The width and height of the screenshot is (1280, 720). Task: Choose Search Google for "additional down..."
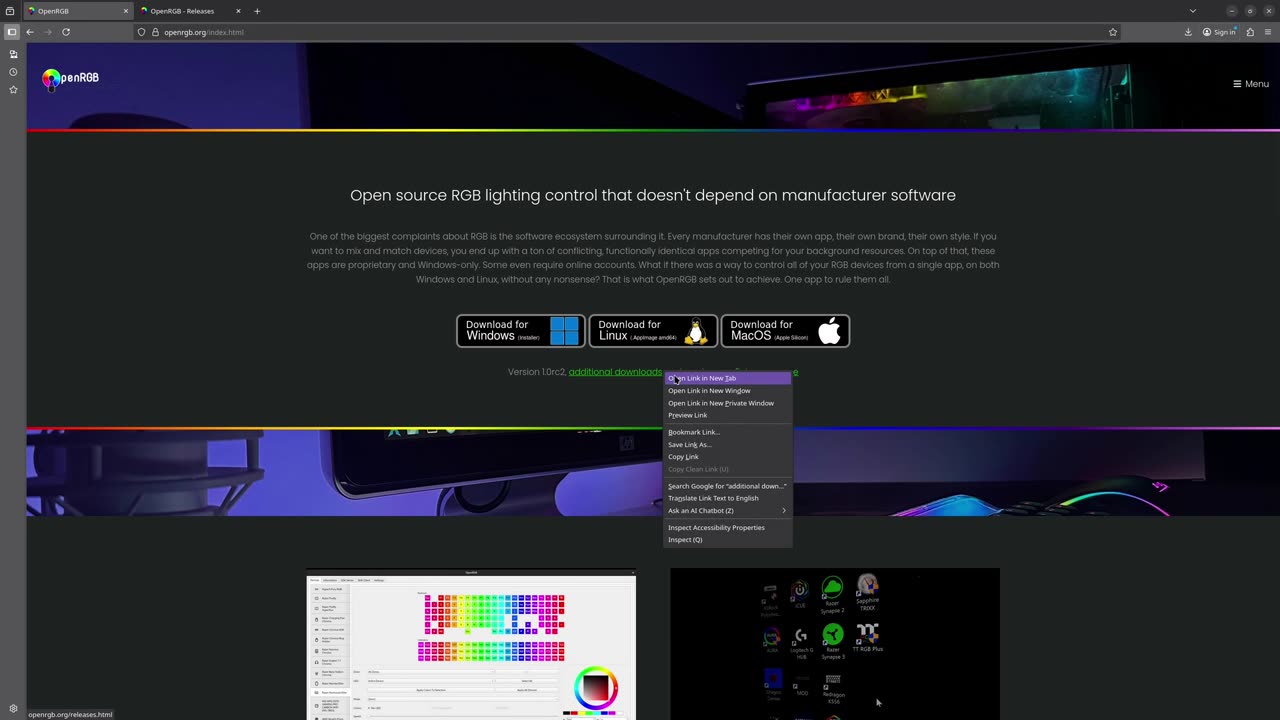click(x=728, y=486)
